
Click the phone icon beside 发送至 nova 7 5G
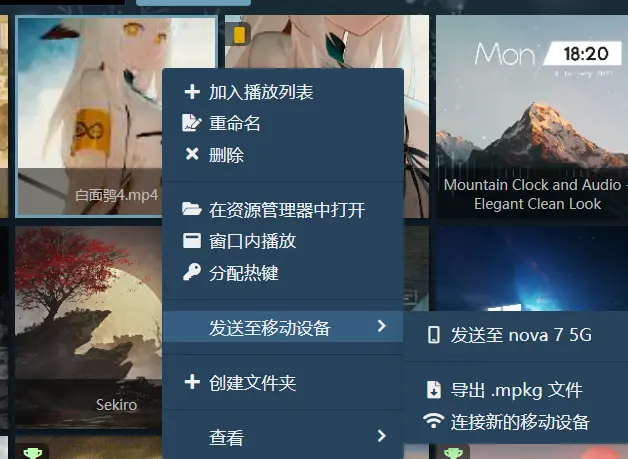point(433,335)
